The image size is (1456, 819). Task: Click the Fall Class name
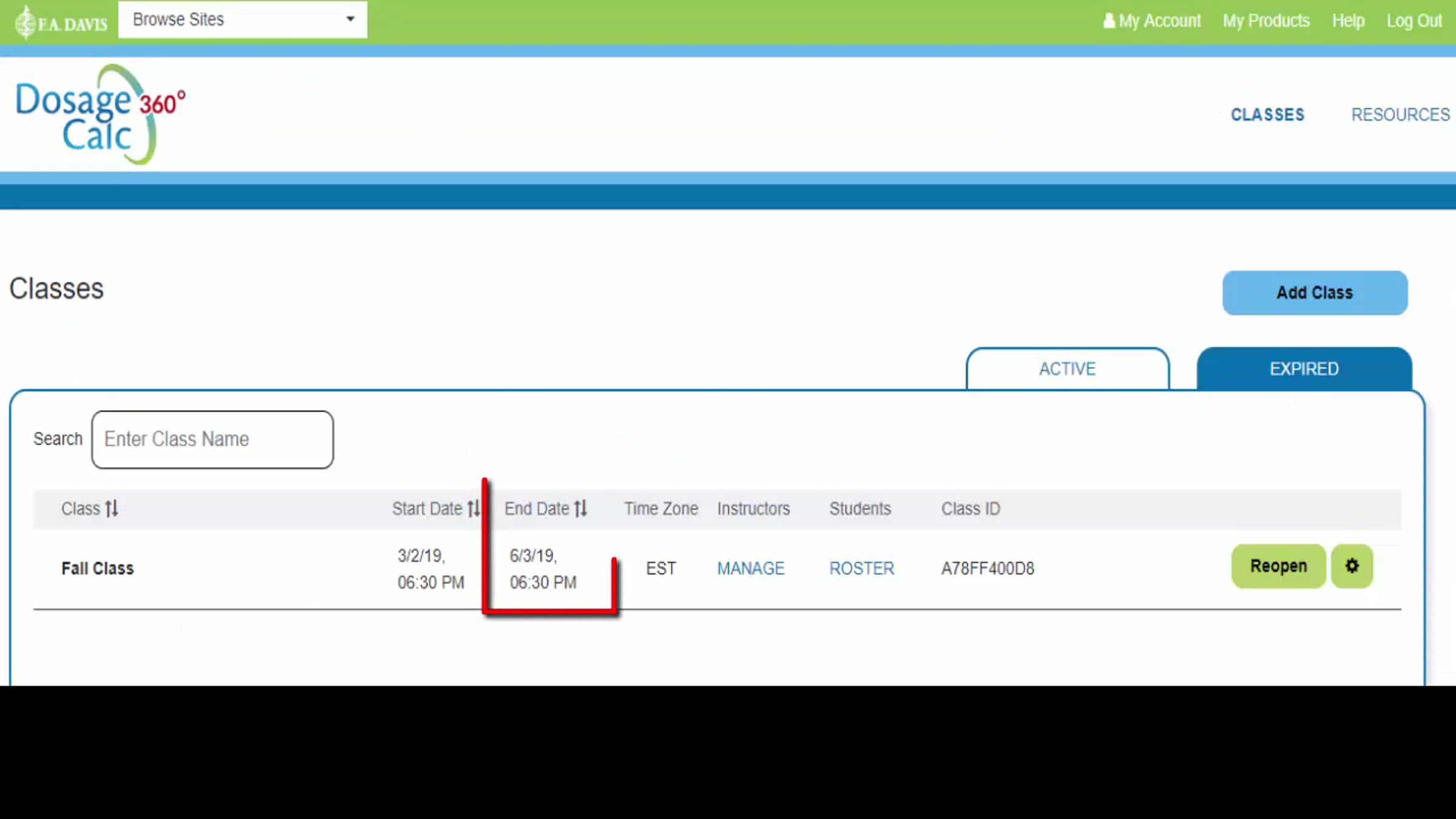(98, 568)
